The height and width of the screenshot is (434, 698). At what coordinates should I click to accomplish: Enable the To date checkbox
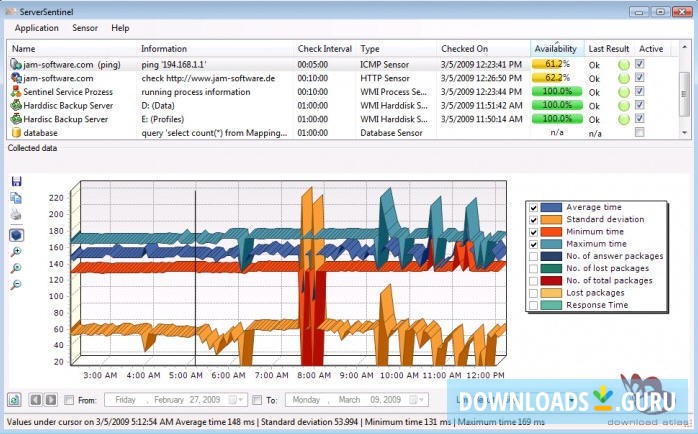point(257,400)
